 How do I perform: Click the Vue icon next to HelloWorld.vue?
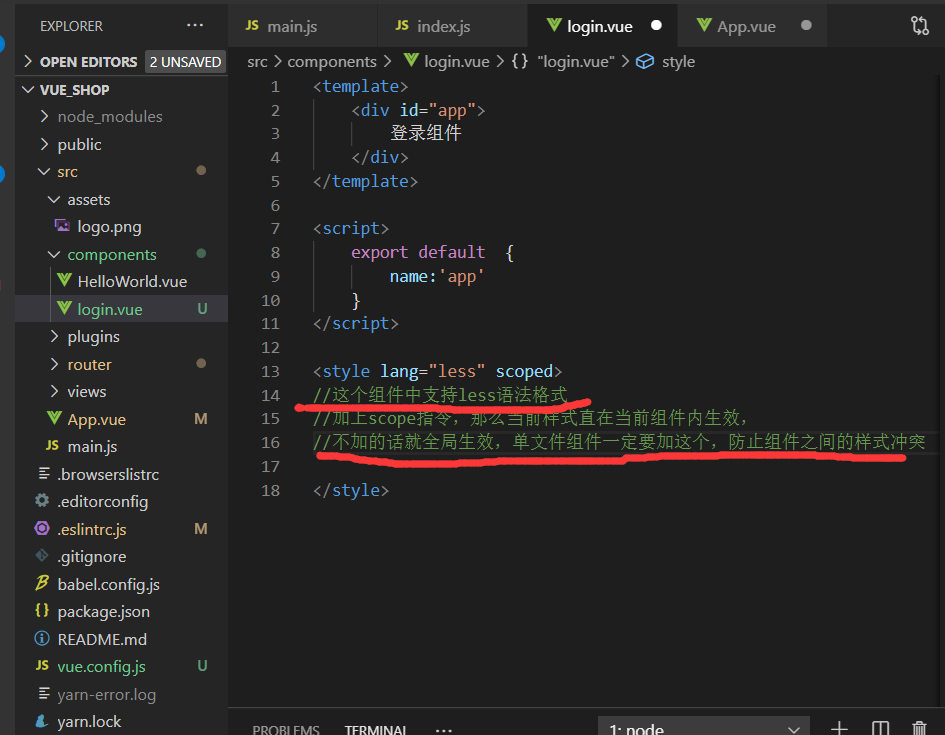point(64,280)
